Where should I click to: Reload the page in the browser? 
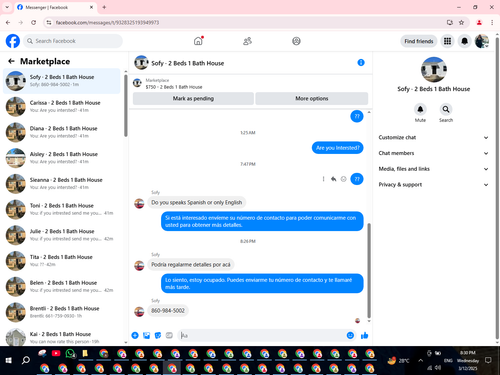click(x=33, y=22)
